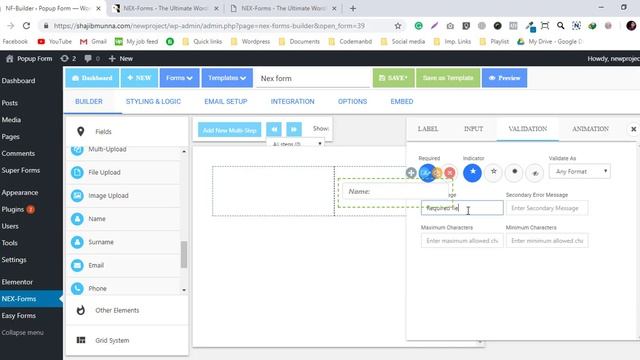Choose the outlined star indicator

click(493, 173)
